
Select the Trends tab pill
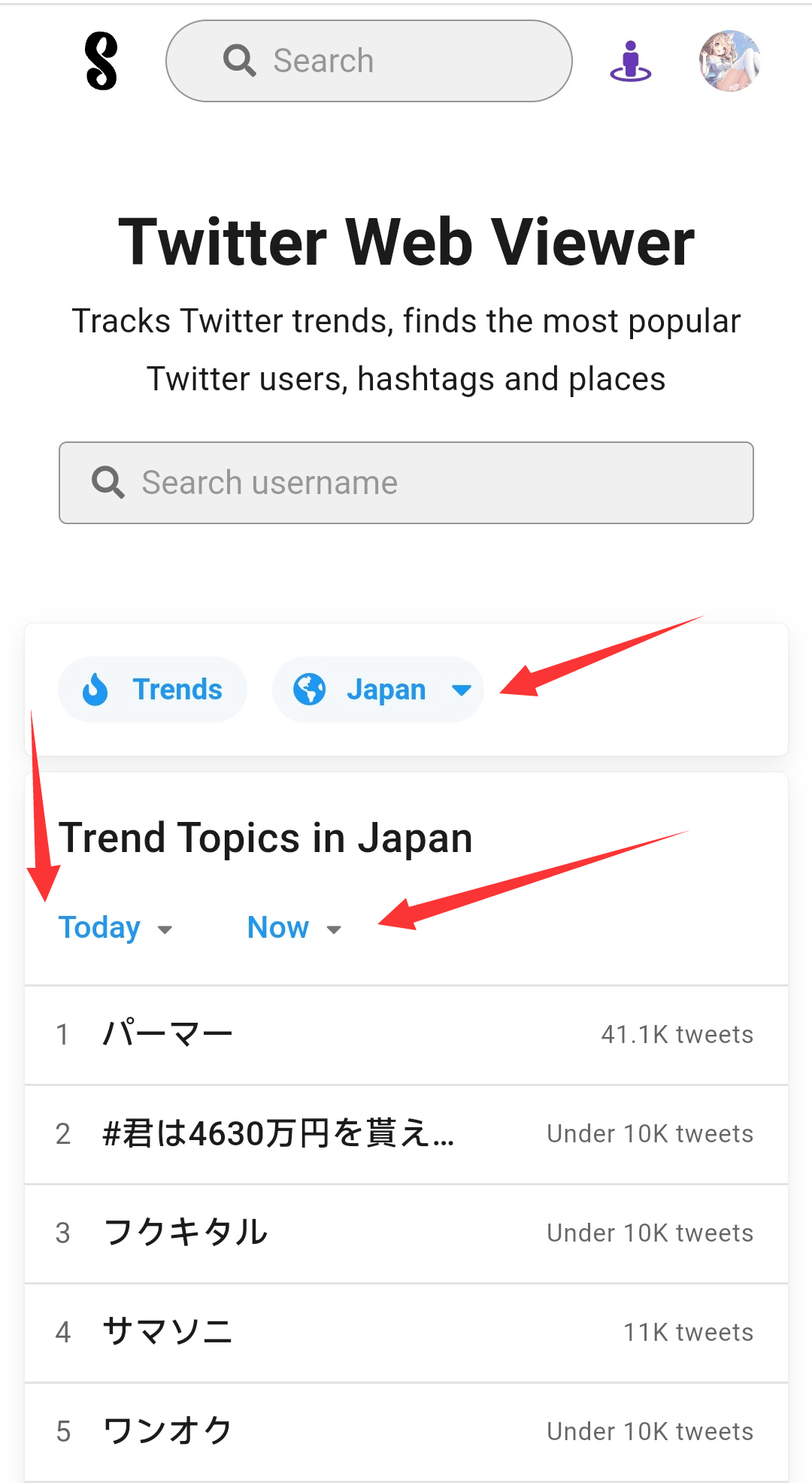coord(153,690)
